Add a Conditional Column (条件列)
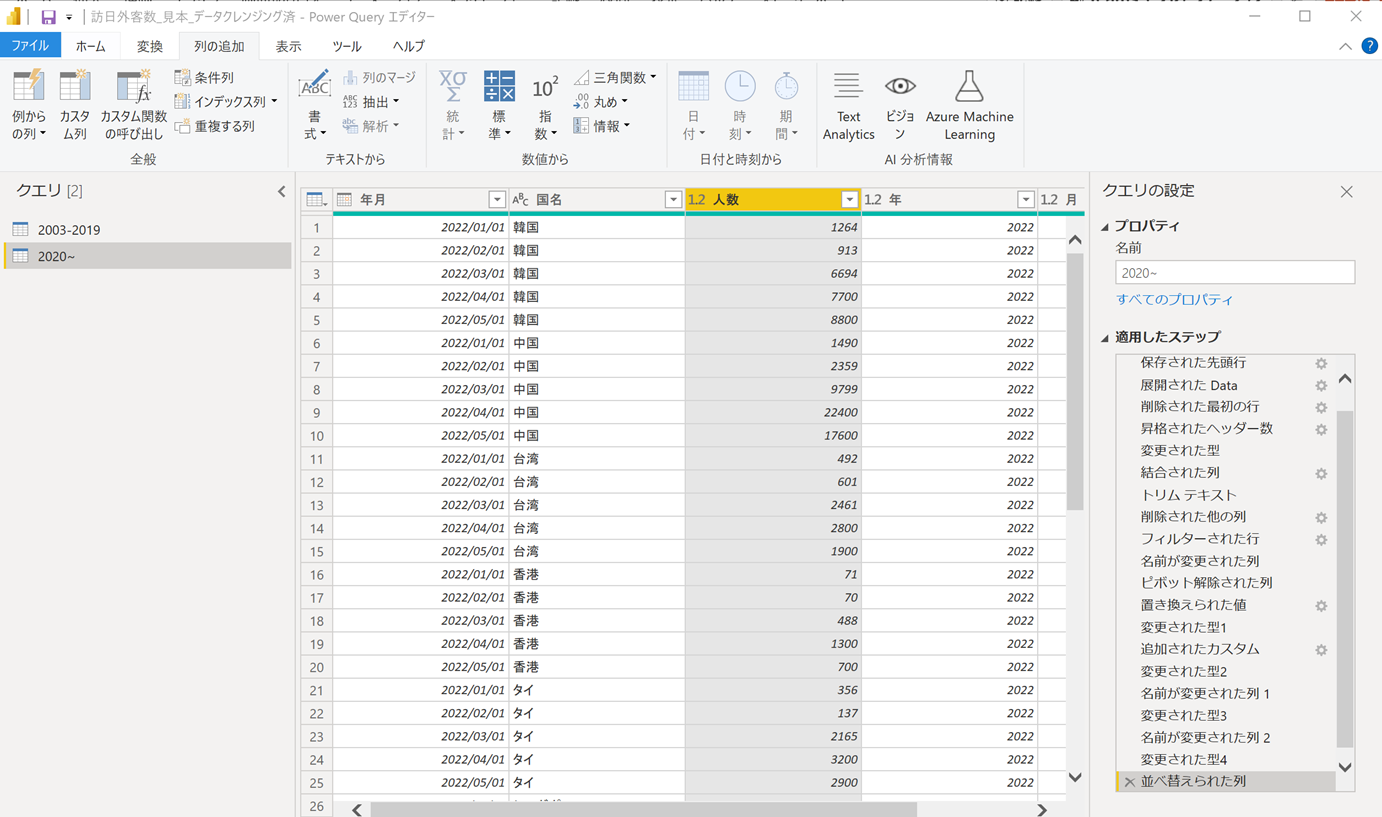Image resolution: width=1382 pixels, height=817 pixels. 204,77
